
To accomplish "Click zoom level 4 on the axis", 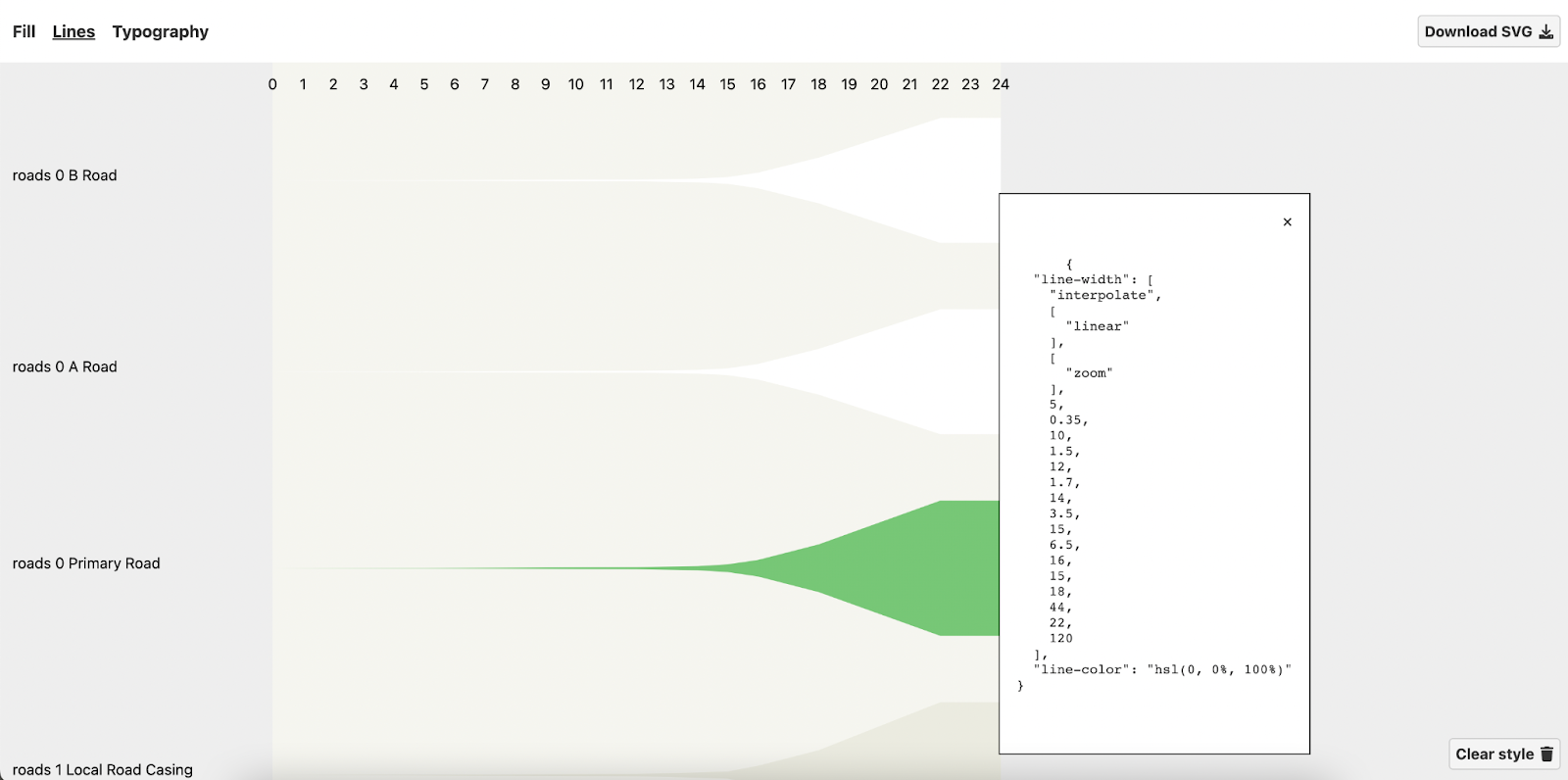I will 394,84.
